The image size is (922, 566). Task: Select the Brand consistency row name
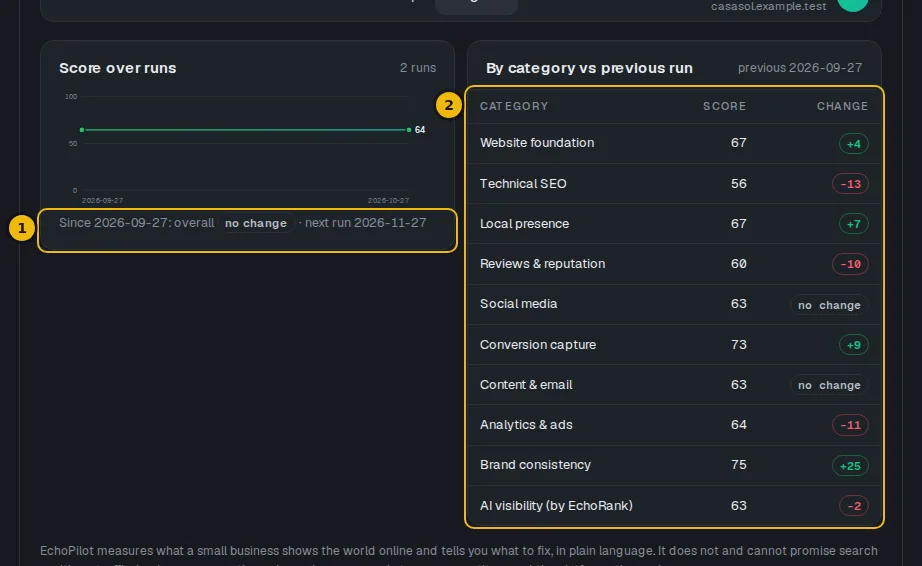point(535,465)
